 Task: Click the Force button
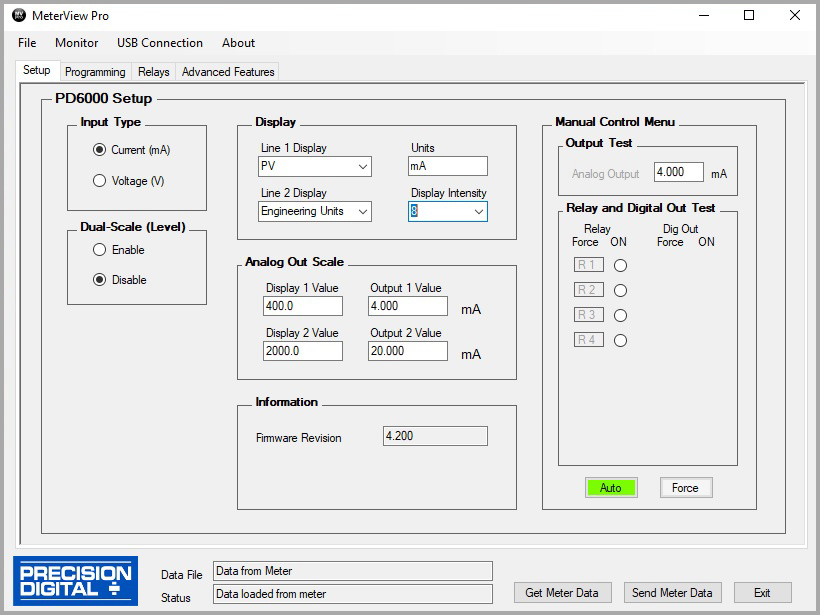point(686,487)
